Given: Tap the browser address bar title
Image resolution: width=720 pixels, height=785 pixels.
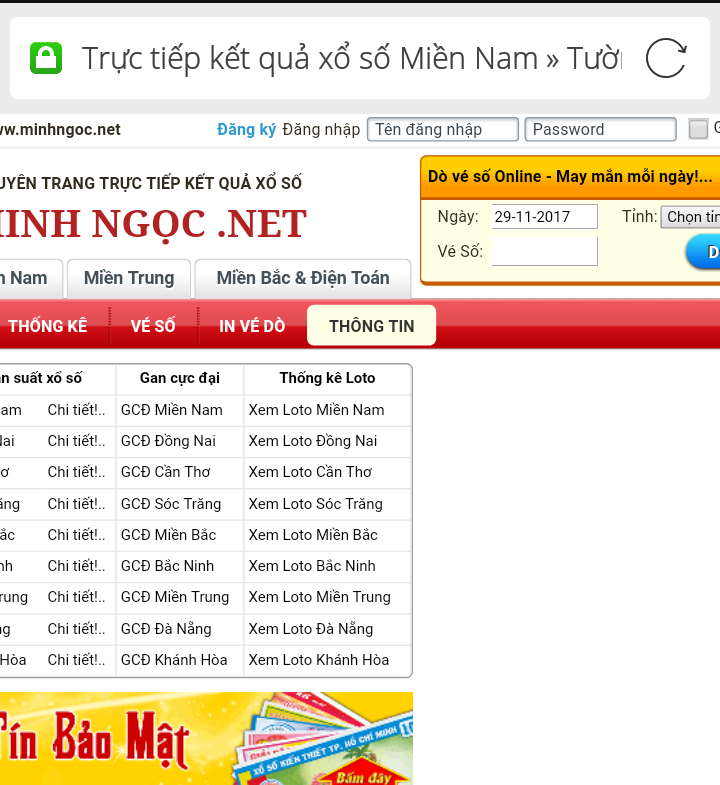Looking at the screenshot, I should coord(350,58).
